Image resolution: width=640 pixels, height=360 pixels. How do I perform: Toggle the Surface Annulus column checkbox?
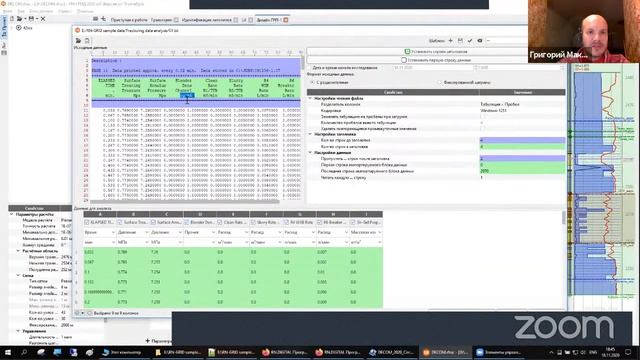(153, 222)
